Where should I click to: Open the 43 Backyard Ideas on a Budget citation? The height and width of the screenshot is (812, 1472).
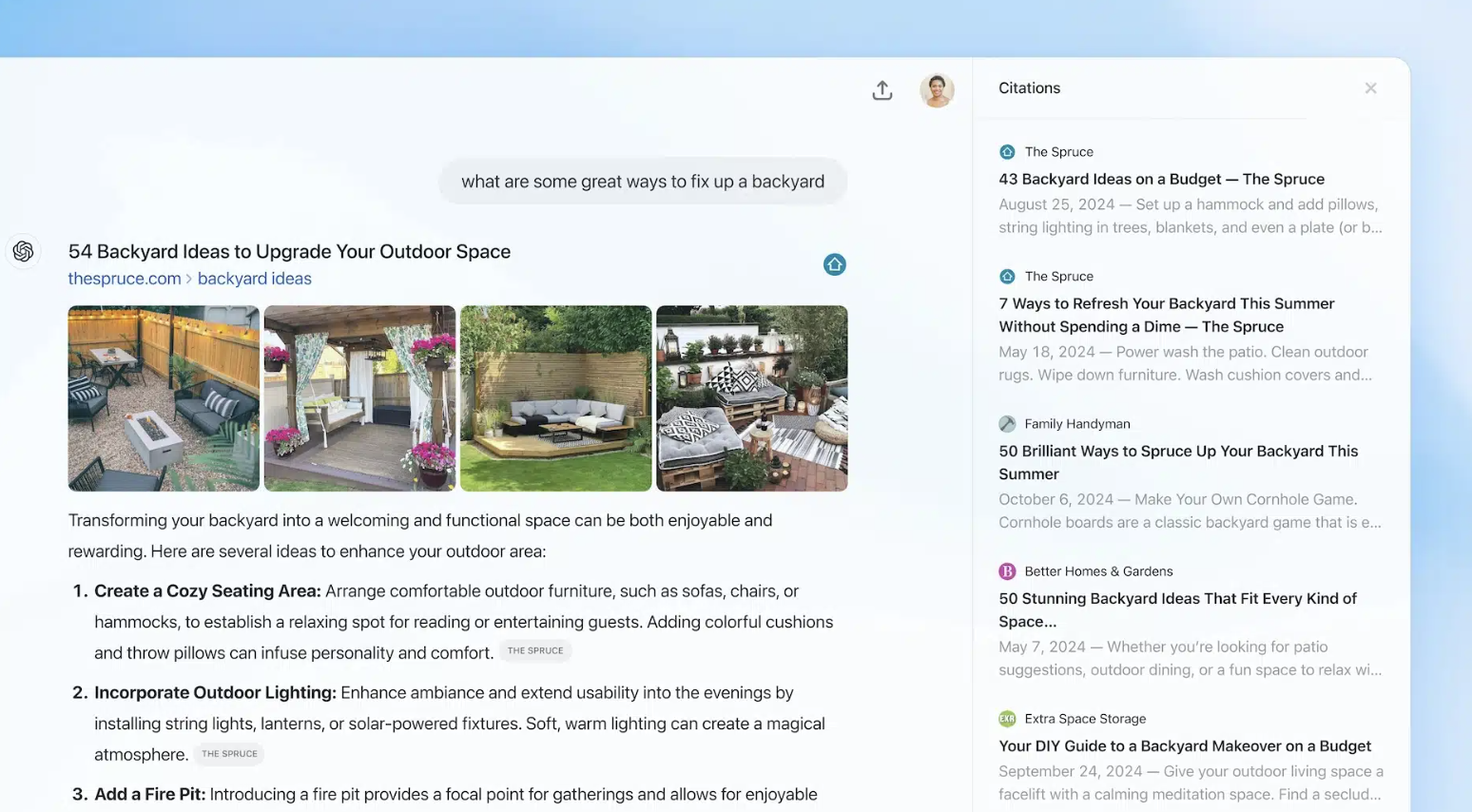1161,179
